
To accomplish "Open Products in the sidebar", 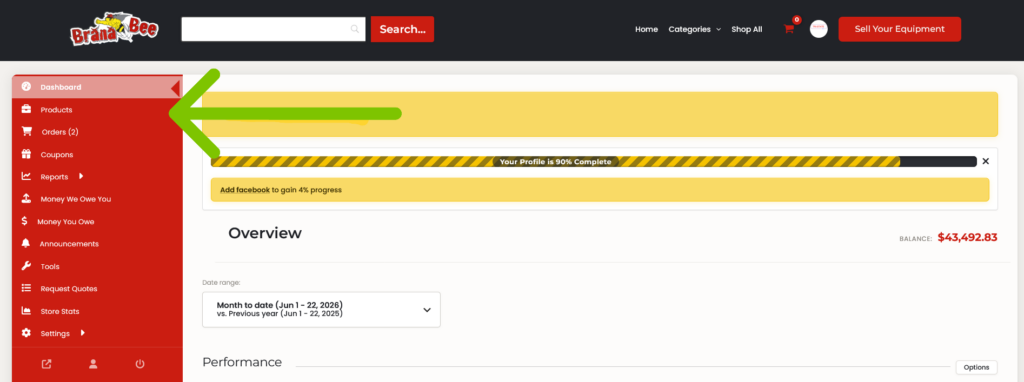I will click(97, 110).
